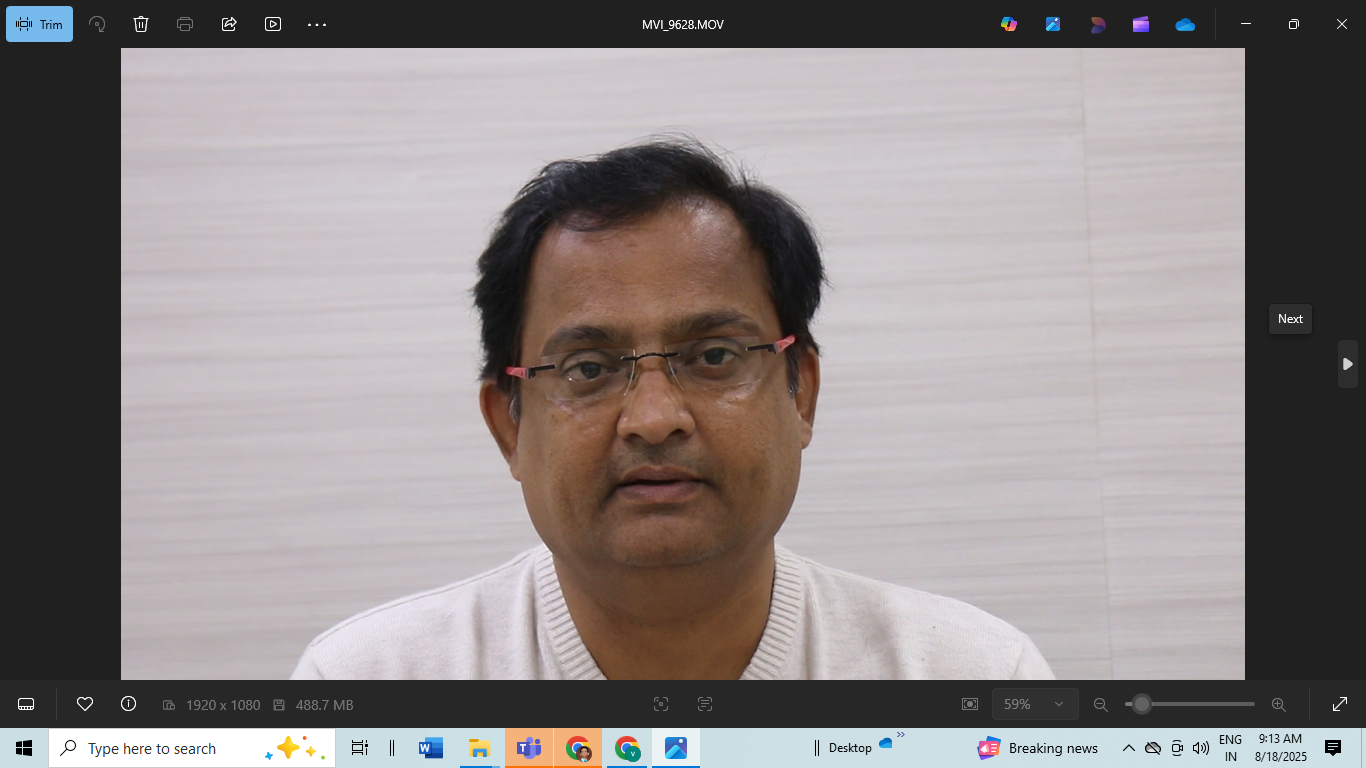Toggle the file info pane
Viewport: 1366px width, 768px height.
point(128,704)
